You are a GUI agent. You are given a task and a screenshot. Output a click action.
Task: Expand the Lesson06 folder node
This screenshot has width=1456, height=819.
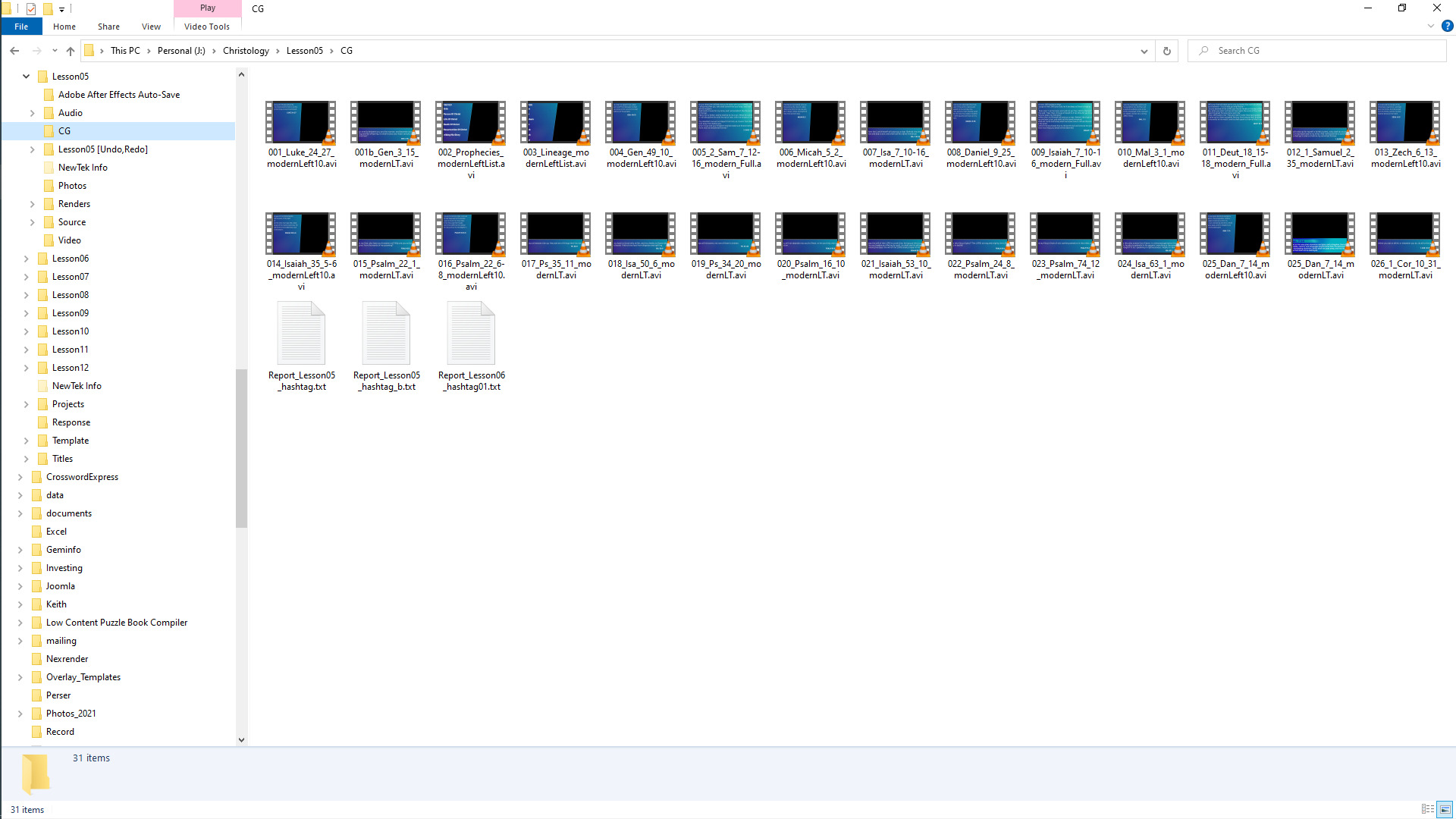tap(26, 259)
